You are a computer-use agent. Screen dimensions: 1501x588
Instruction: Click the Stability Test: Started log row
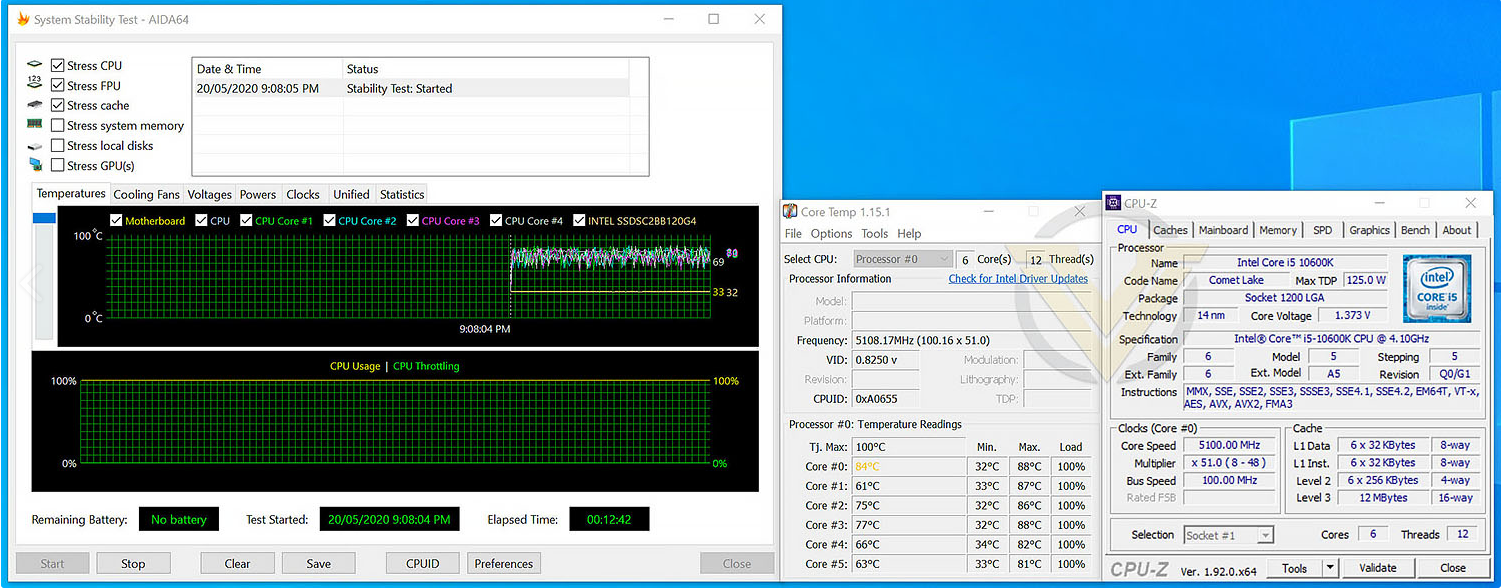click(x=410, y=88)
